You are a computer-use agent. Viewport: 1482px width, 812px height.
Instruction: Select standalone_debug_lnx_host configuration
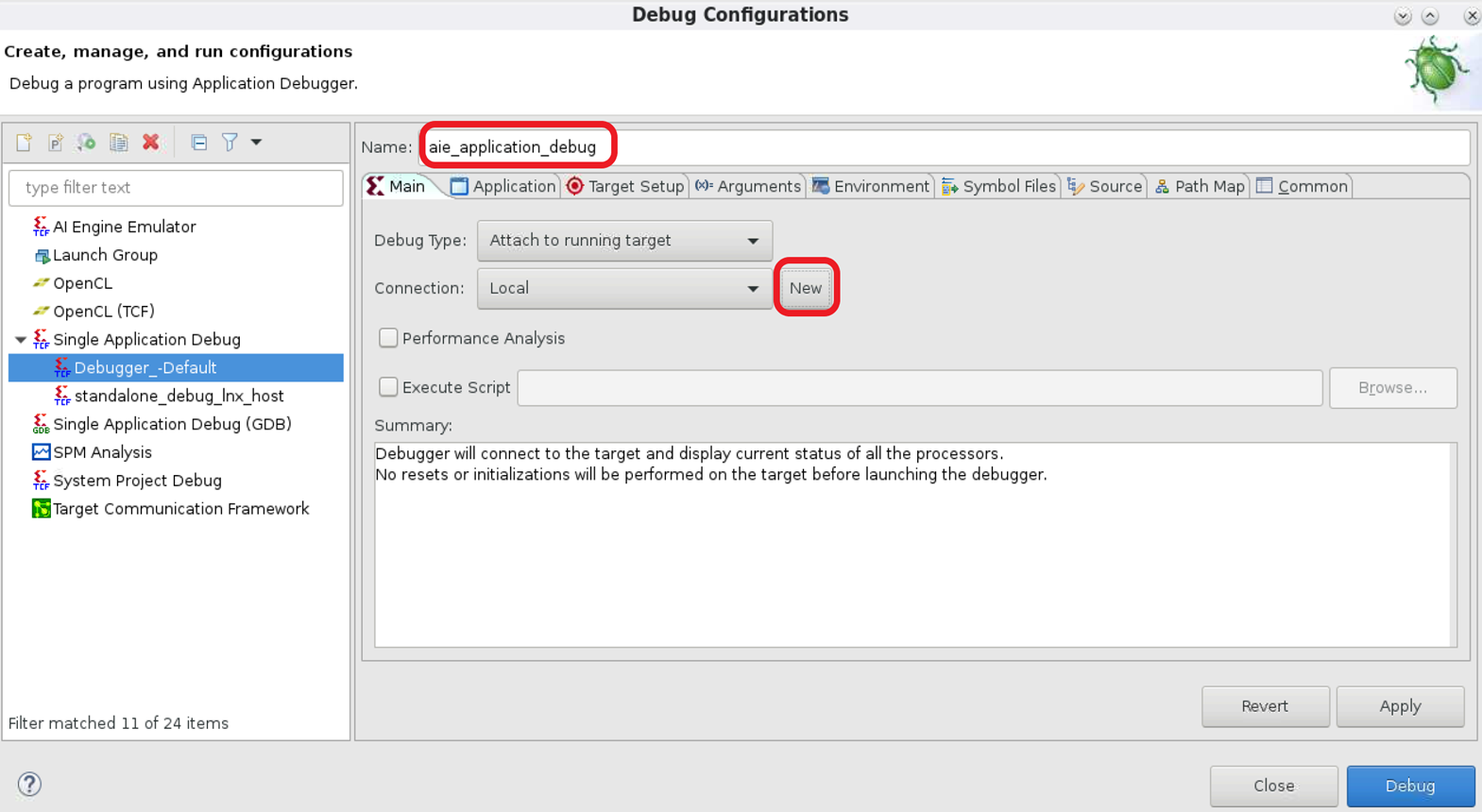pyautogui.click(x=179, y=397)
